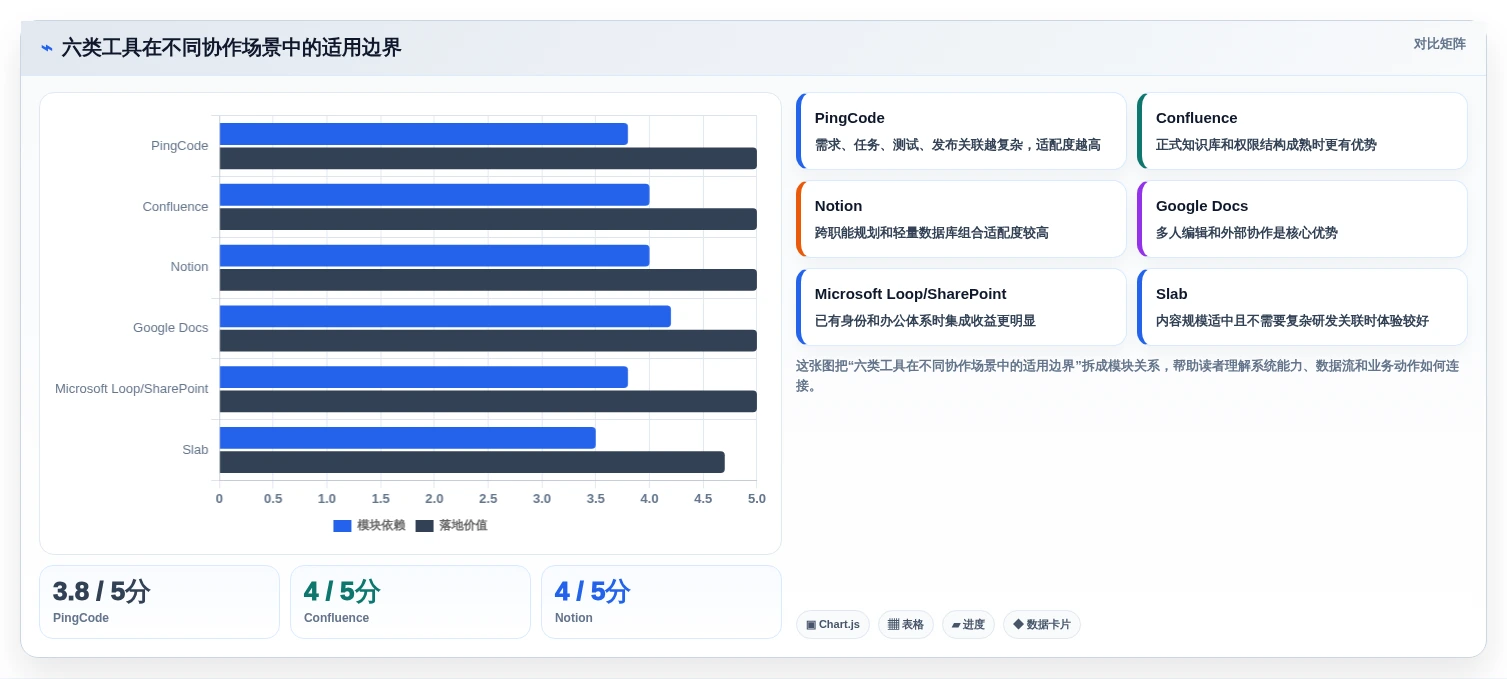Open the PingCode description card

(961, 131)
